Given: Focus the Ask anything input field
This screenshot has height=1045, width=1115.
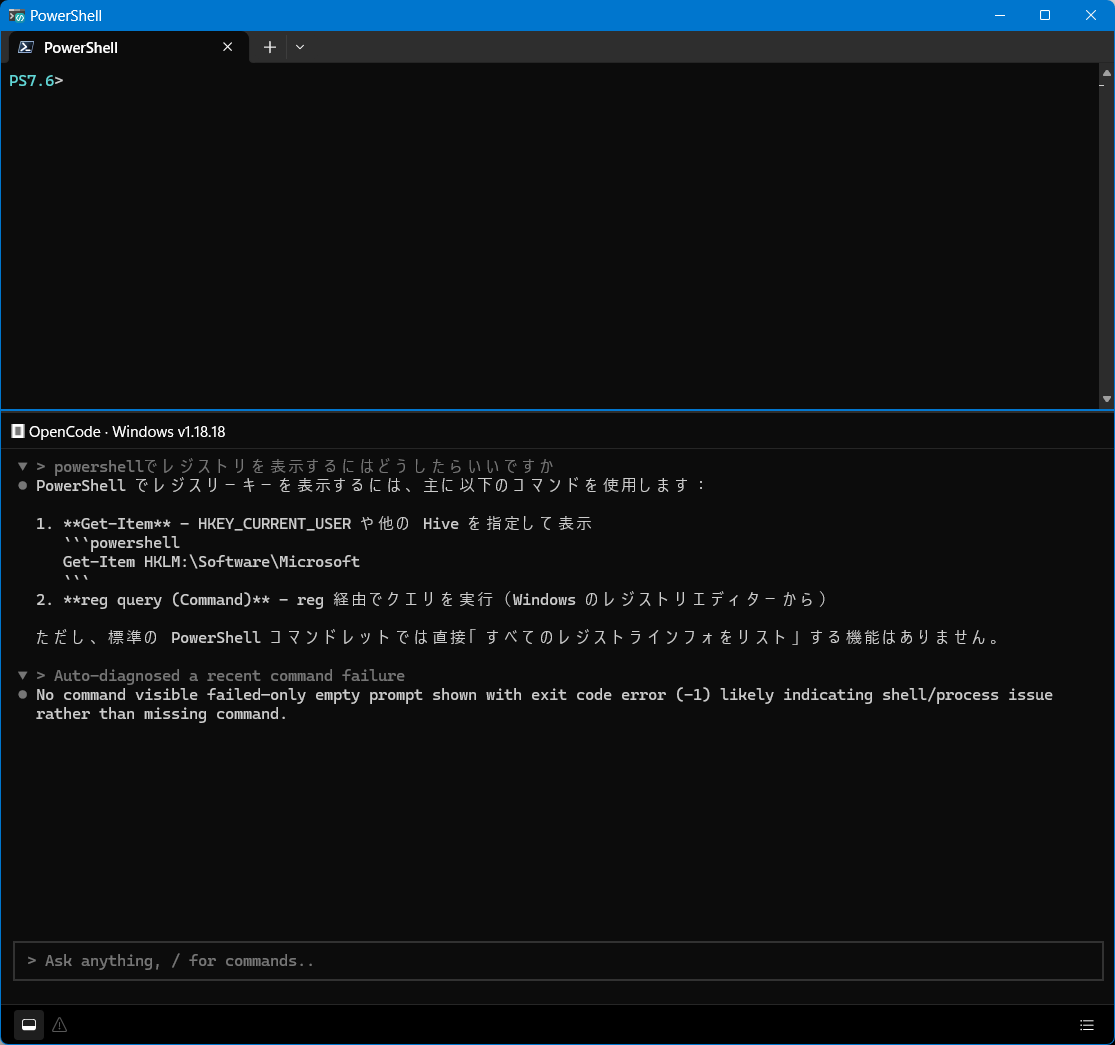Looking at the screenshot, I should (558, 960).
